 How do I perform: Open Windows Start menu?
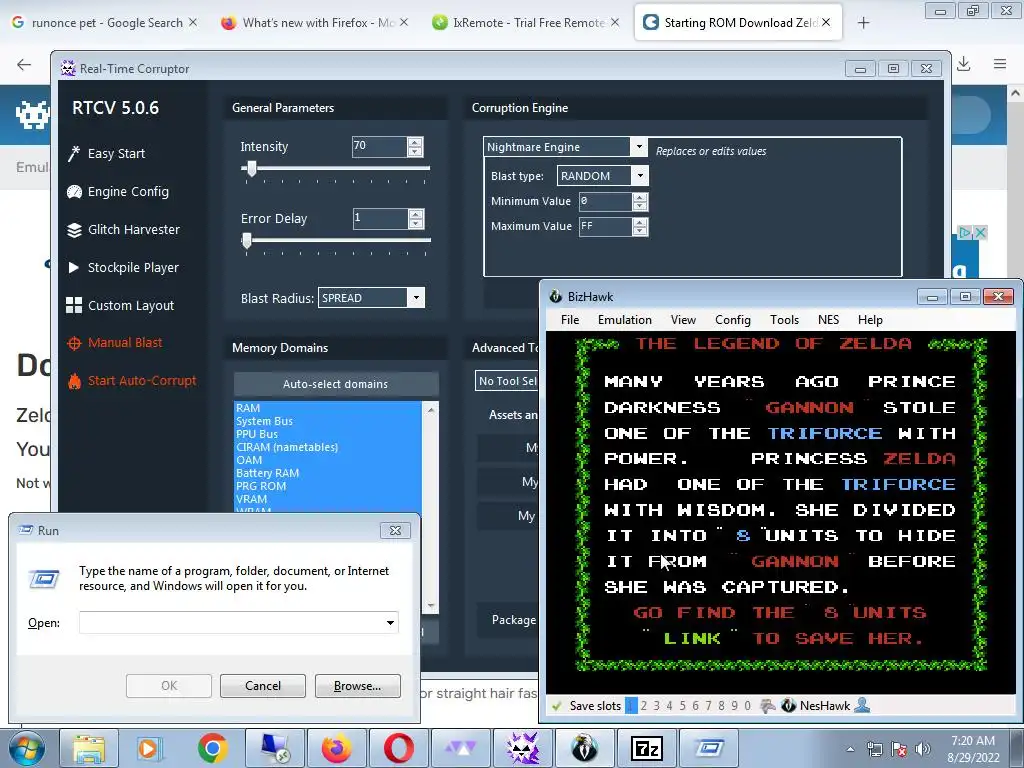pos(27,748)
